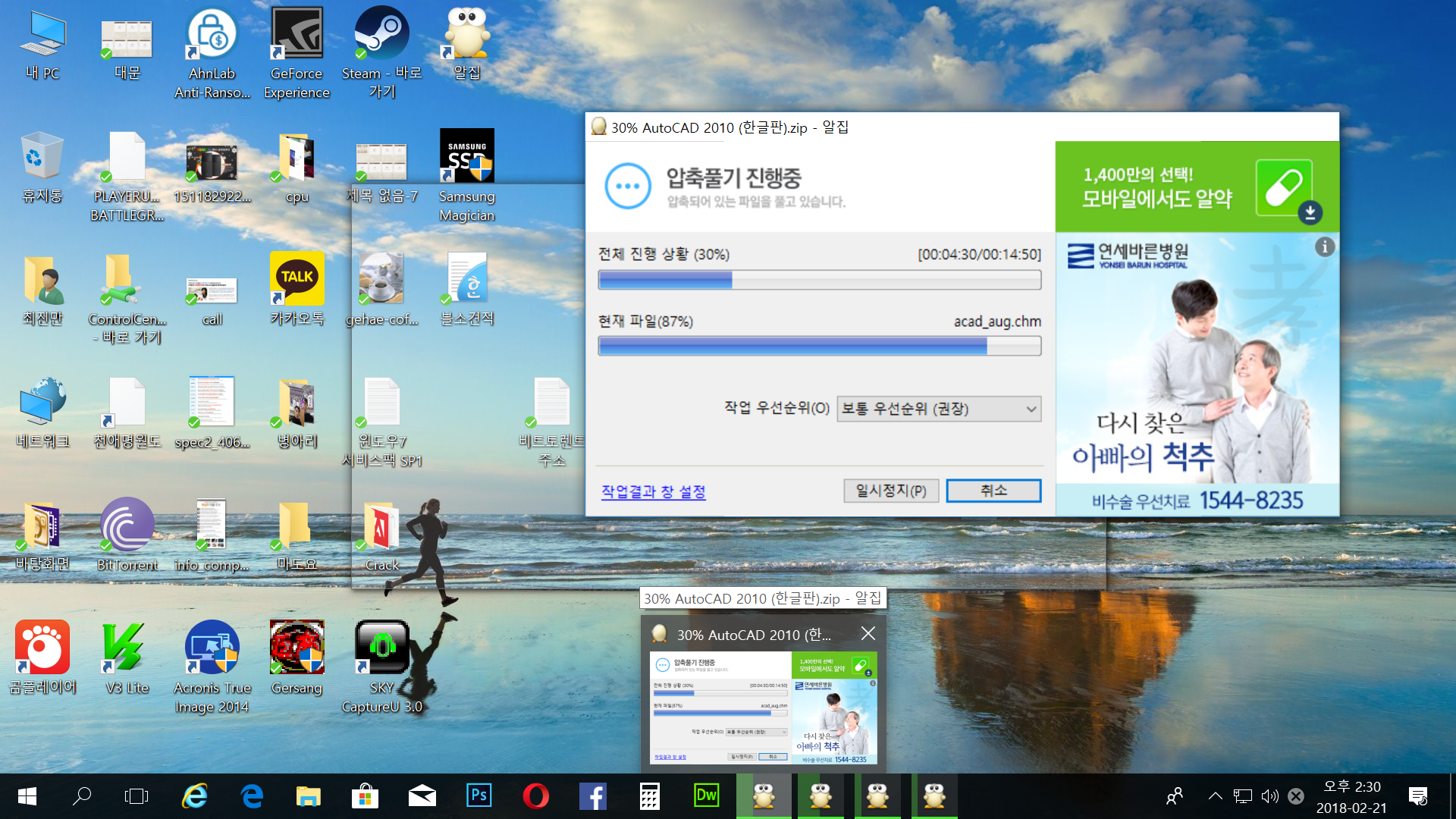Open 윈도우7 서비스팩 SP1 file
Viewport: 1456px width, 819px height.
381,422
